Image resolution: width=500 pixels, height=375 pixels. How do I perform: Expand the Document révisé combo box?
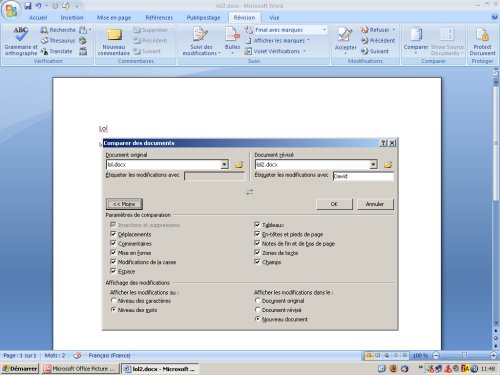pyautogui.click(x=373, y=164)
